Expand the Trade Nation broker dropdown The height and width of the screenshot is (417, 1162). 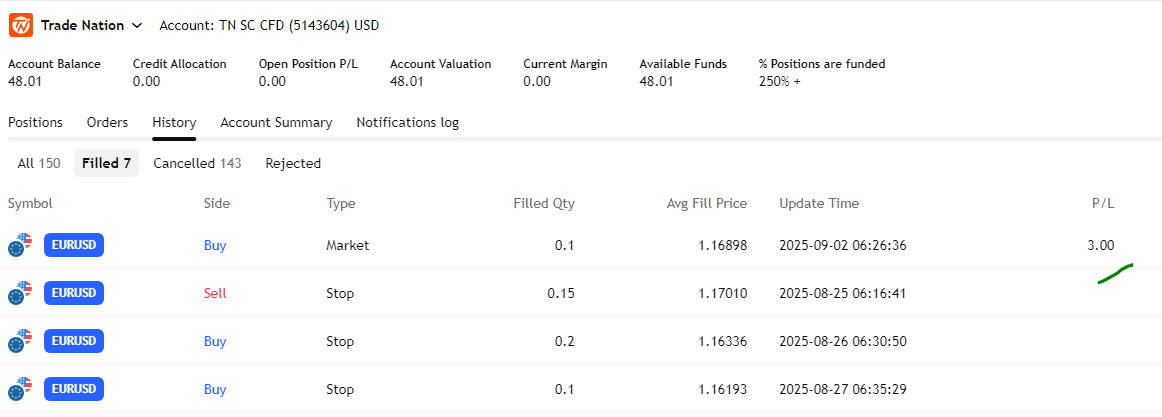[x=137, y=25]
